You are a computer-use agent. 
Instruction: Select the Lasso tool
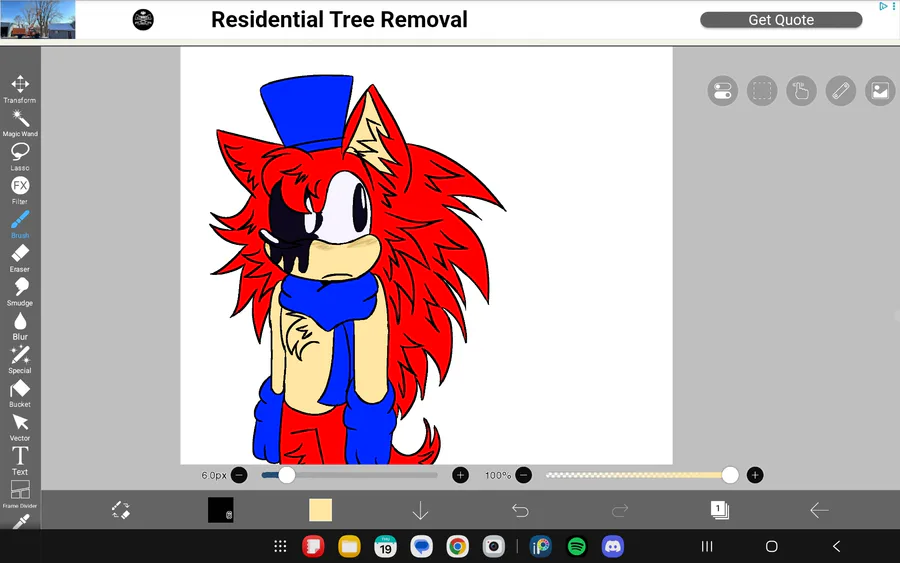point(20,157)
